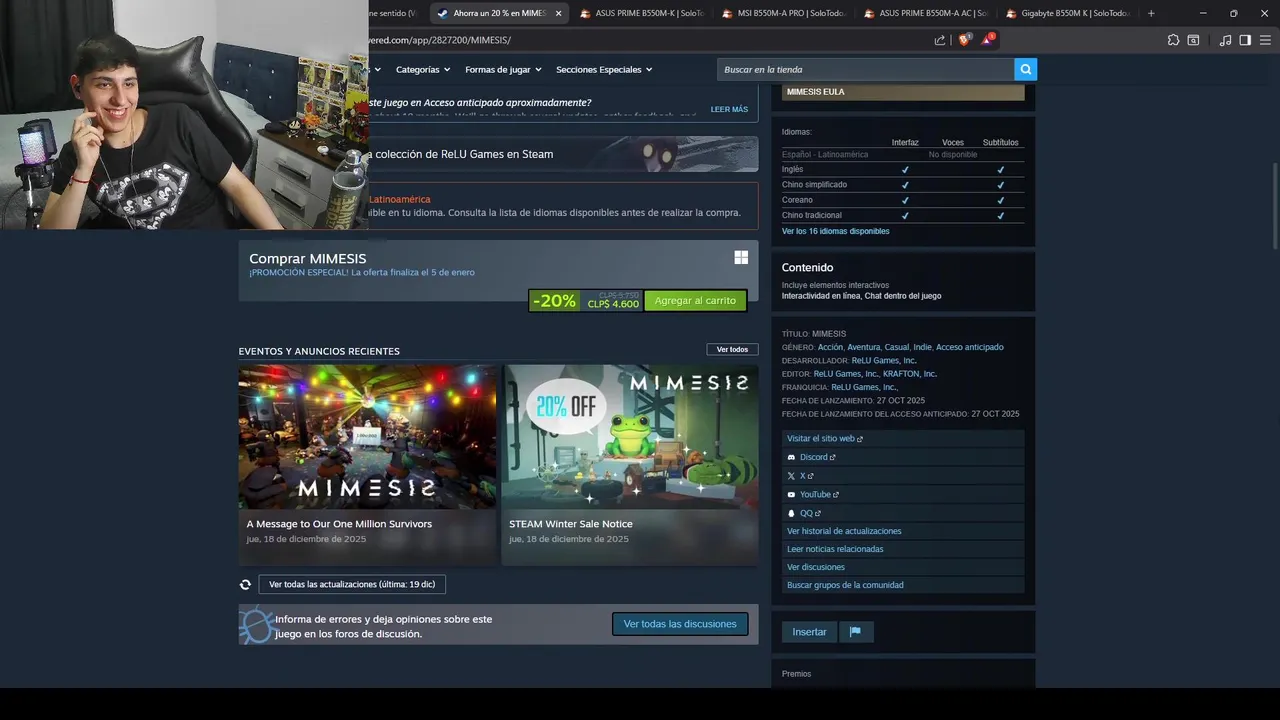Switch to the Gigabyte B550M K tab
1280x720 pixels.
tap(1070, 13)
